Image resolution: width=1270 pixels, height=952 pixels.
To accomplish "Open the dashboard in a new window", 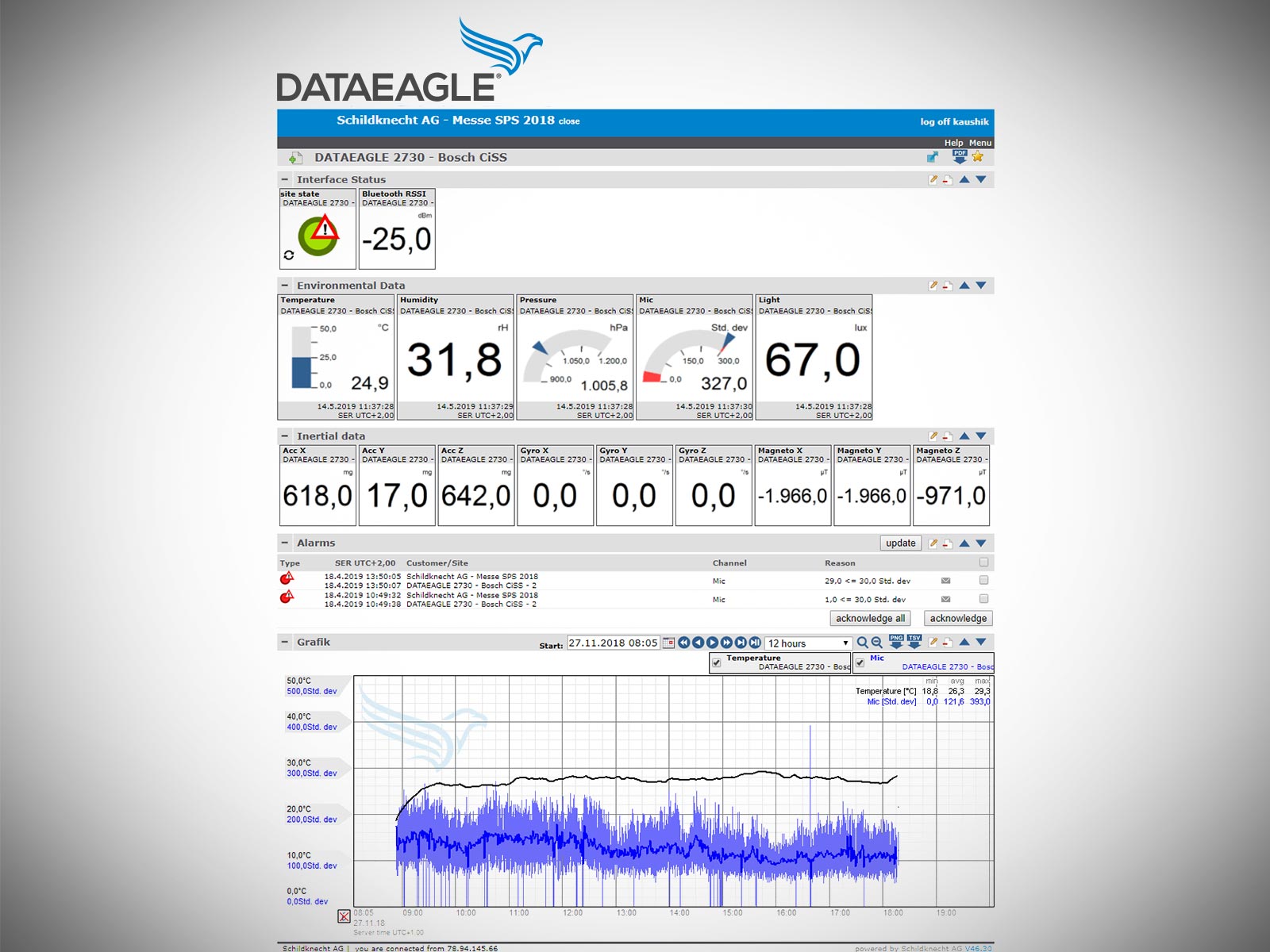I will (933, 157).
